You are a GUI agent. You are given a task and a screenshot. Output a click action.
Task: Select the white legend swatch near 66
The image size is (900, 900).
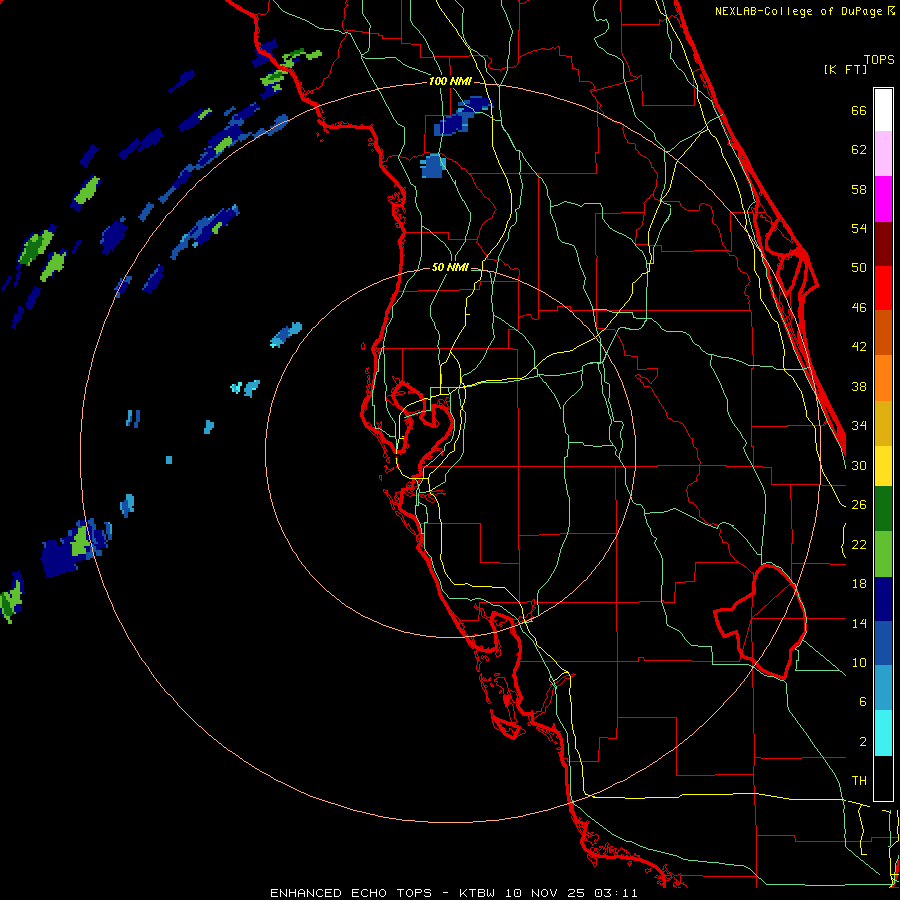coord(883,110)
